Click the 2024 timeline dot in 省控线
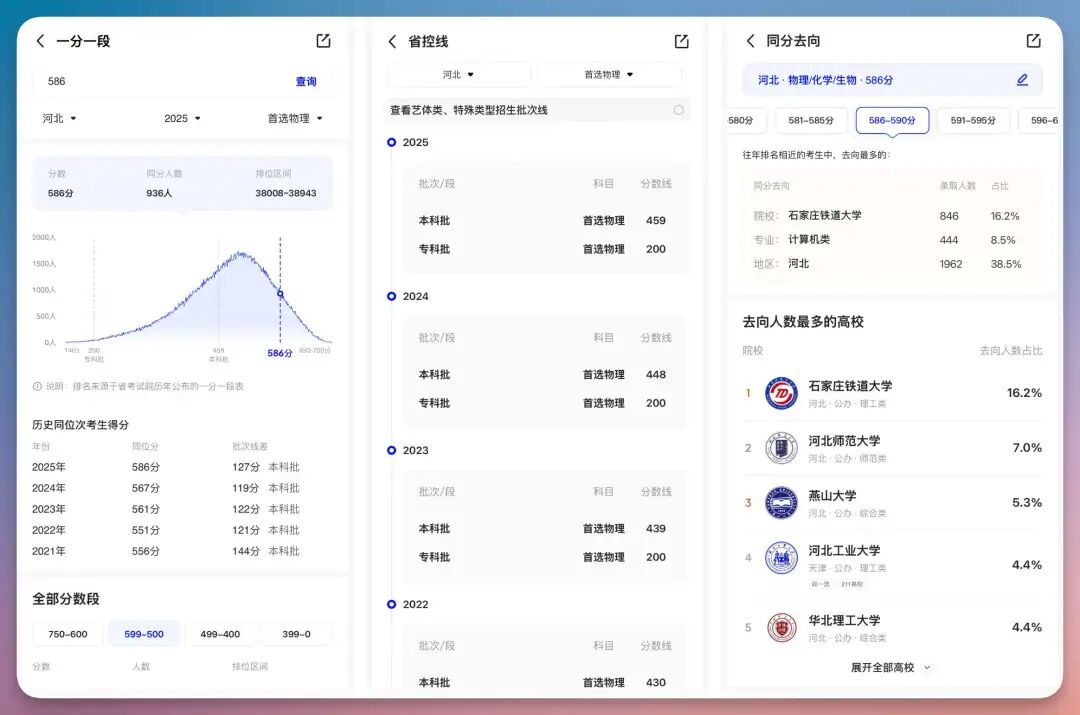This screenshot has width=1080, height=715. pyautogui.click(x=391, y=296)
